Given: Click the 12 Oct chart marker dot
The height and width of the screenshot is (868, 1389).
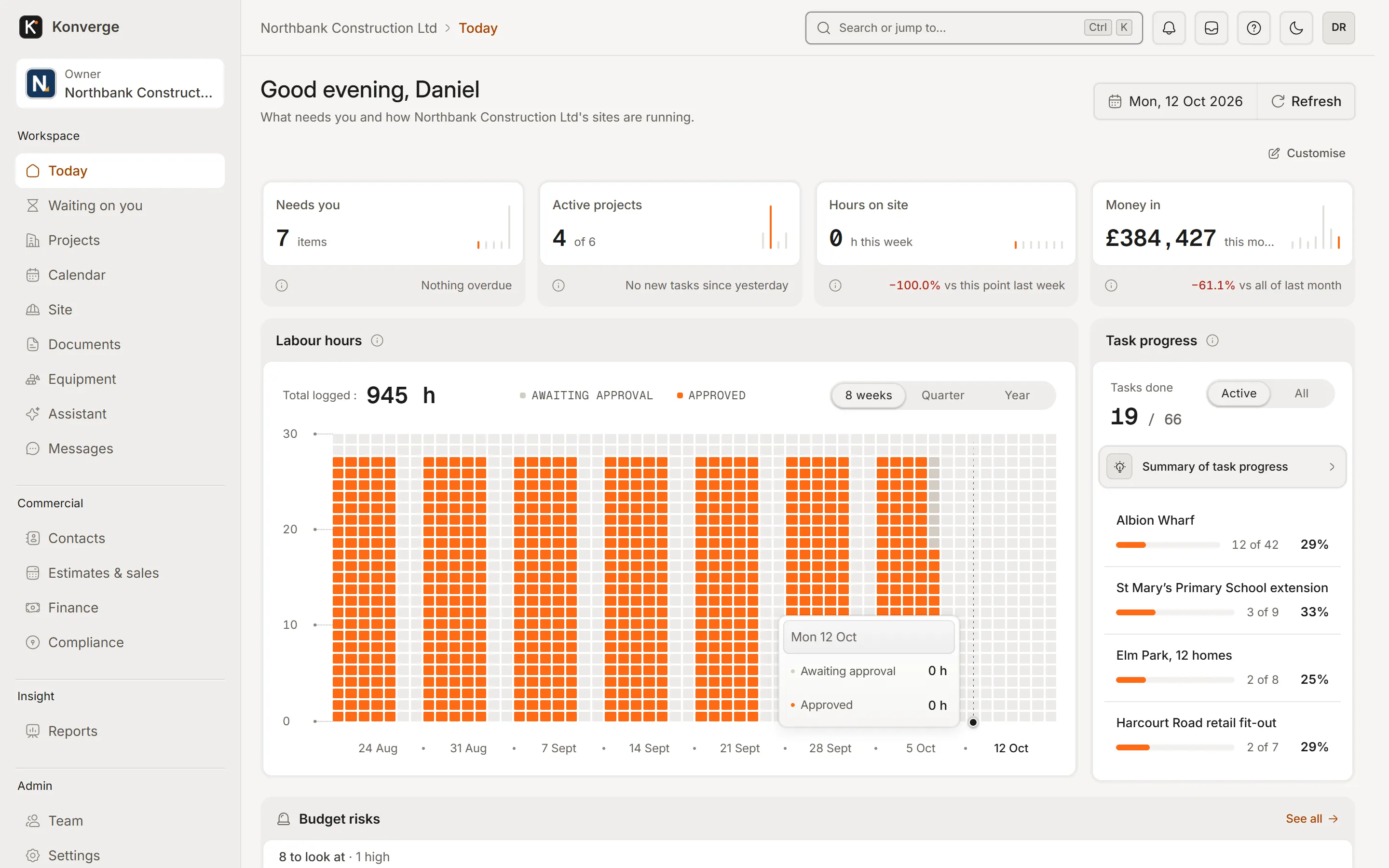Looking at the screenshot, I should click(x=973, y=722).
